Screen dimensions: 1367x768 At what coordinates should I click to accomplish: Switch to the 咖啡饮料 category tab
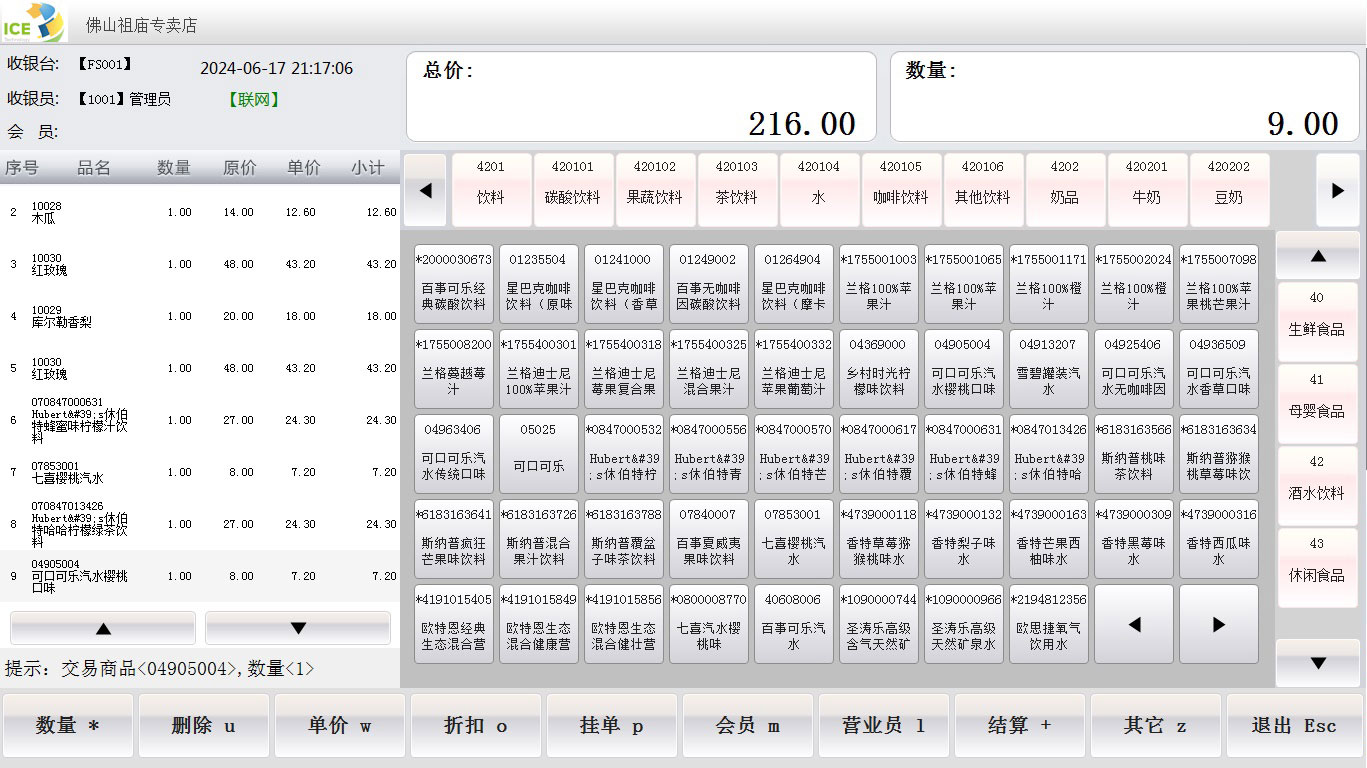coord(900,189)
